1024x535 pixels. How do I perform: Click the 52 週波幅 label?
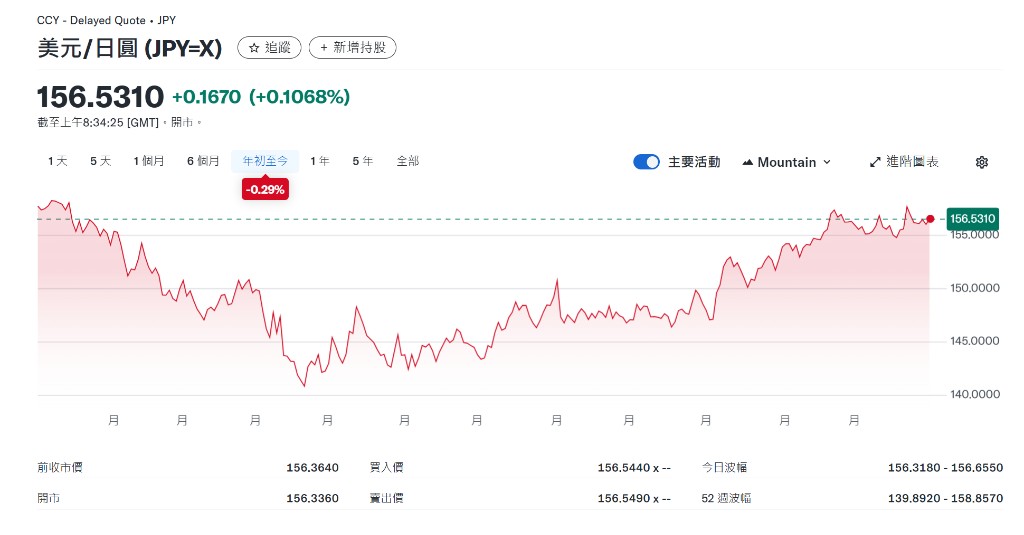click(x=725, y=498)
